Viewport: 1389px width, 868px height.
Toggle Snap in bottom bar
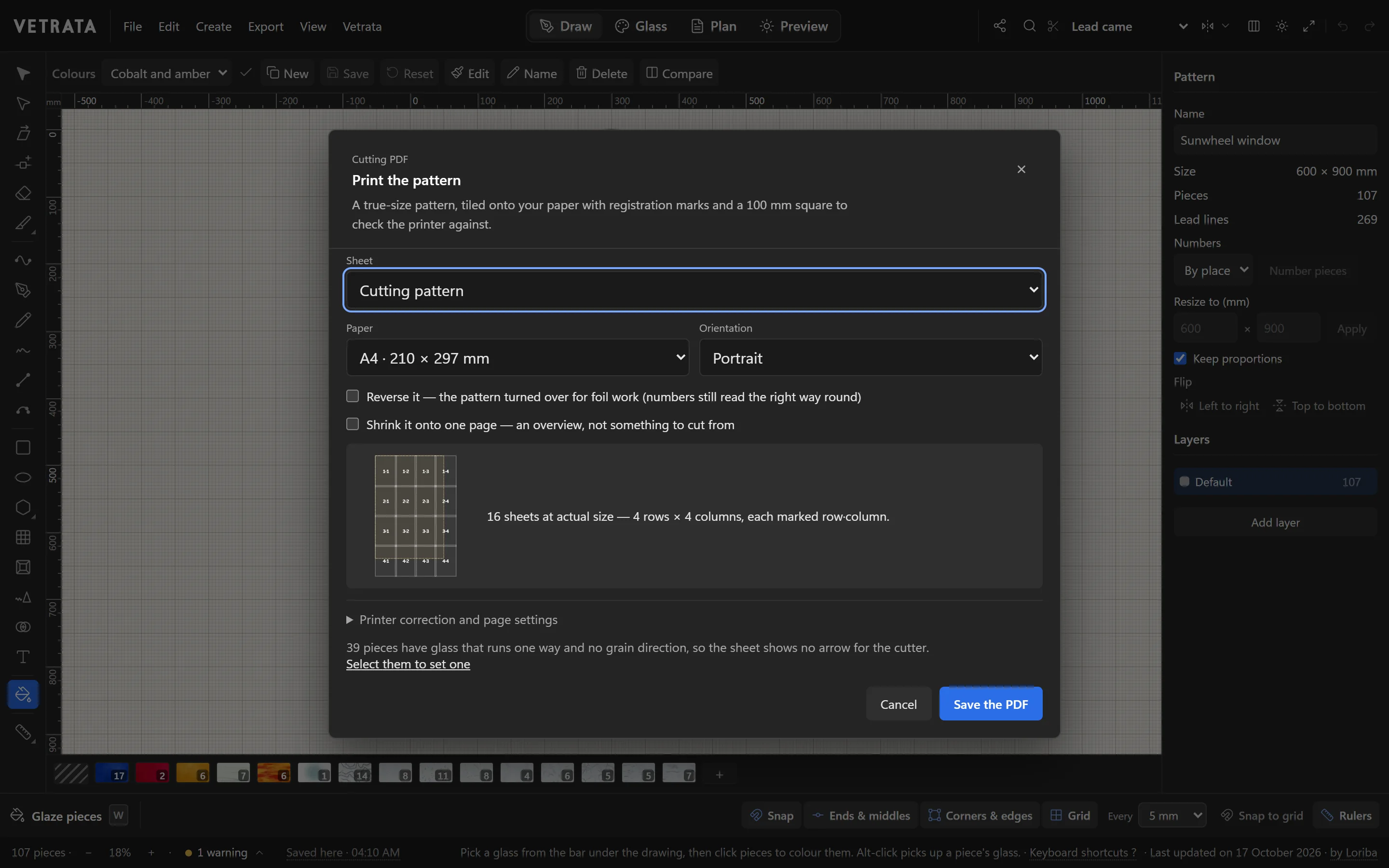tap(773, 816)
